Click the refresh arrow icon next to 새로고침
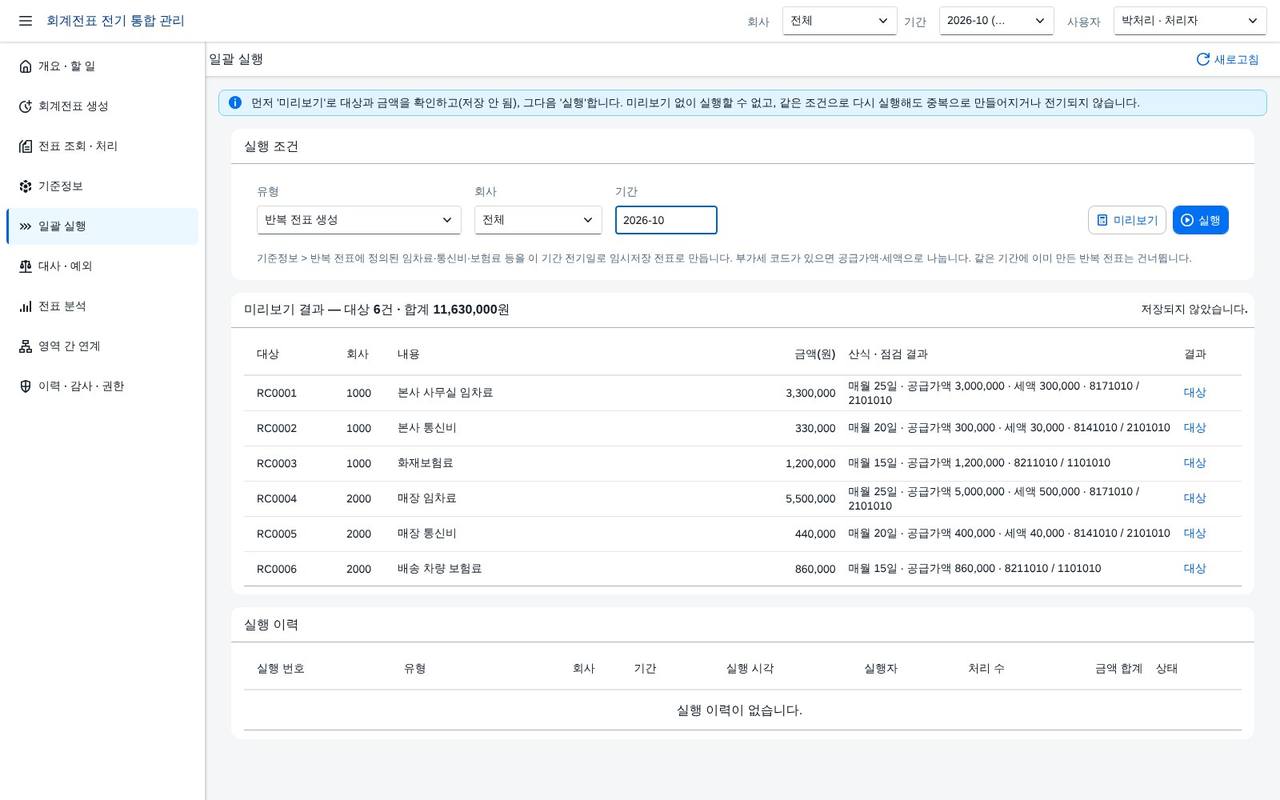 pyautogui.click(x=1203, y=59)
